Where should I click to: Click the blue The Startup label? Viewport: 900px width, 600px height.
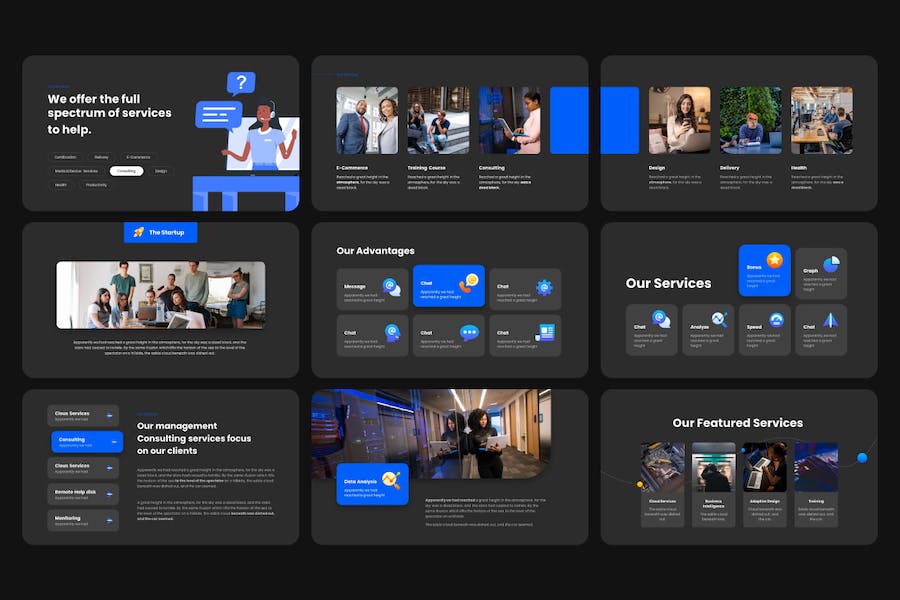[161, 232]
